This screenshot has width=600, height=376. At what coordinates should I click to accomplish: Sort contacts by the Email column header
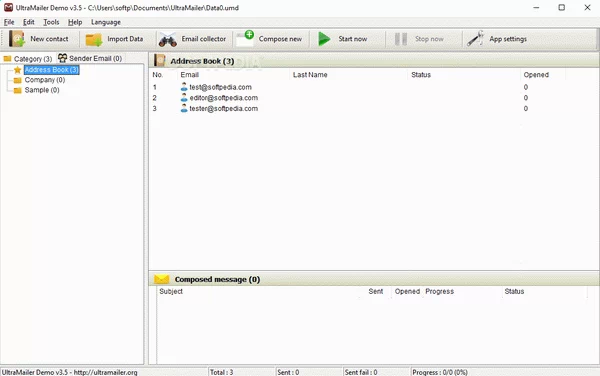[x=189, y=75]
